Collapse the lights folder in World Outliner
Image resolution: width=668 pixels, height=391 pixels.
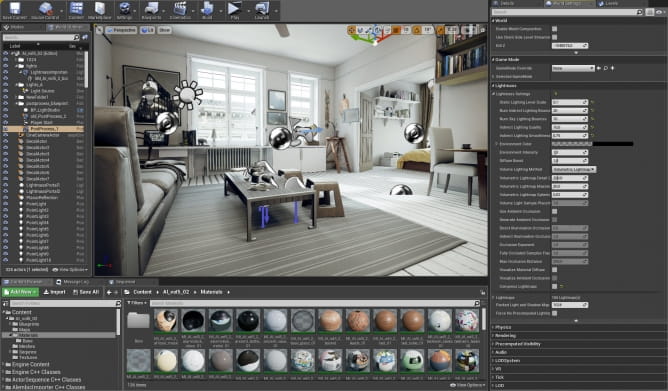(x=16, y=66)
